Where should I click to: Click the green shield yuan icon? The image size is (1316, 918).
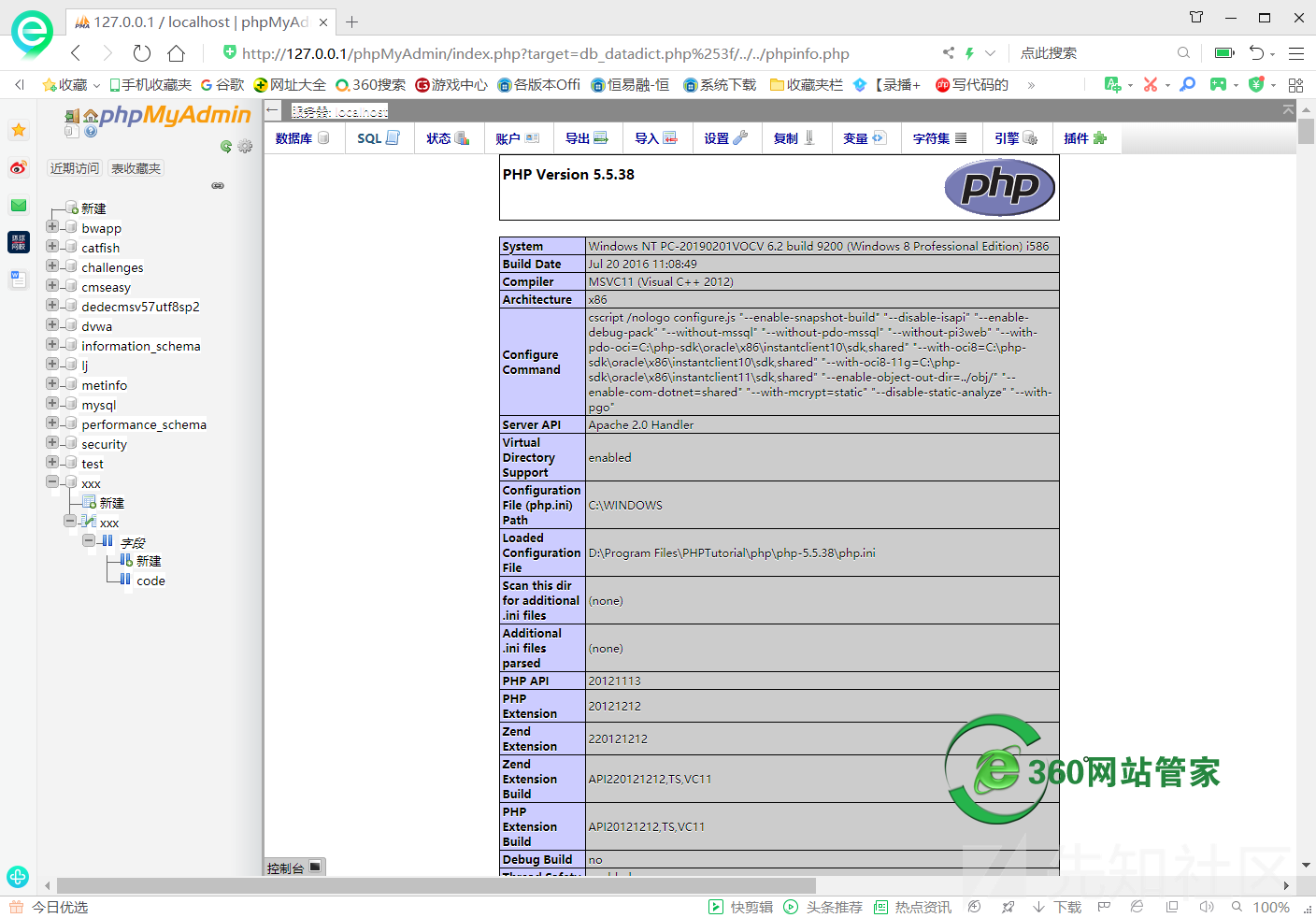1256,85
